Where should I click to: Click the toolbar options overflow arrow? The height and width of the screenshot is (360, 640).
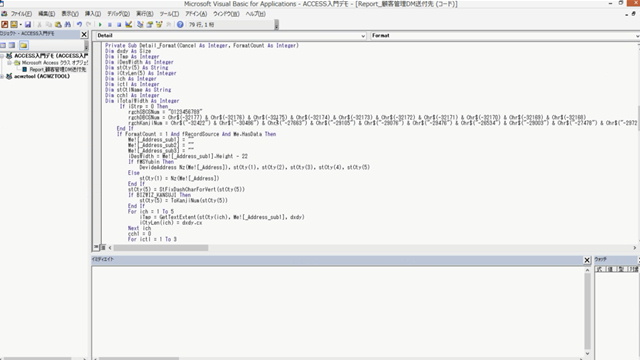[x=276, y=25]
